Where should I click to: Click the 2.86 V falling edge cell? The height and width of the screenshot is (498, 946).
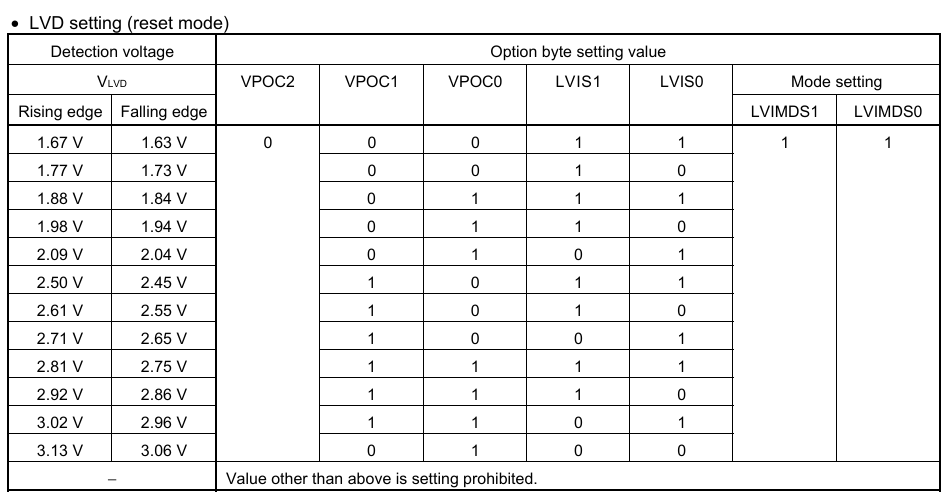point(163,394)
